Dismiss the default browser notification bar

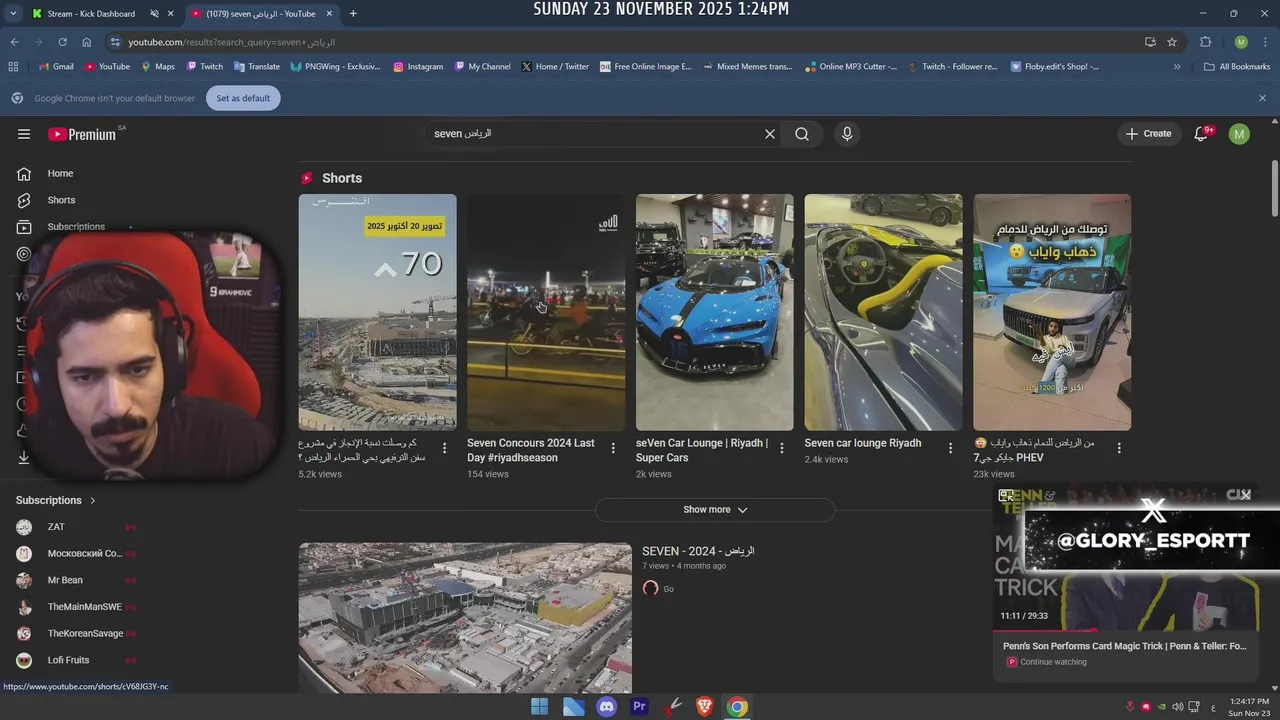click(x=1262, y=98)
